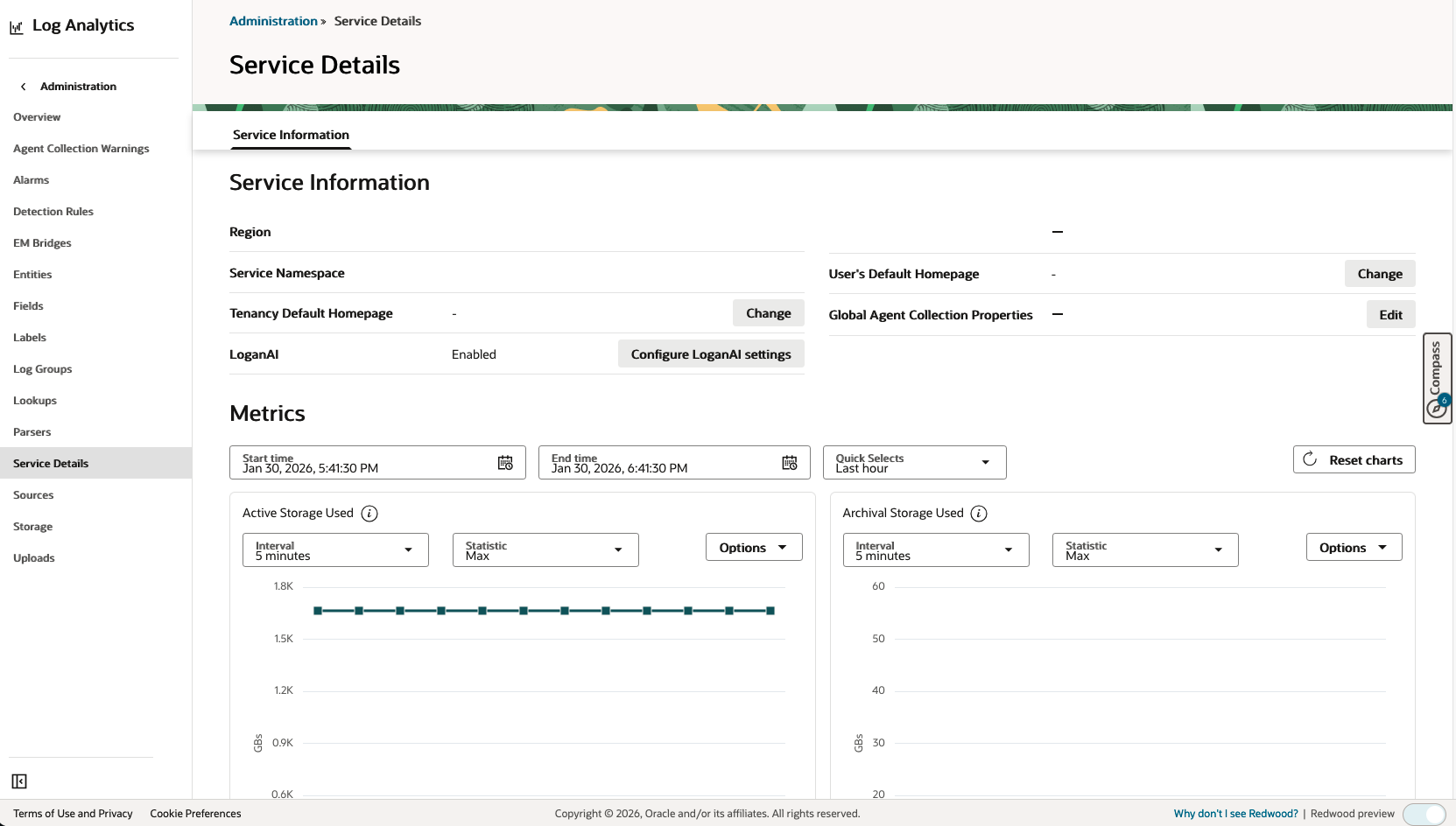Screen dimensions: 1456x826
Task: Edit the Global Agent Collection Properties
Action: (x=1390, y=313)
